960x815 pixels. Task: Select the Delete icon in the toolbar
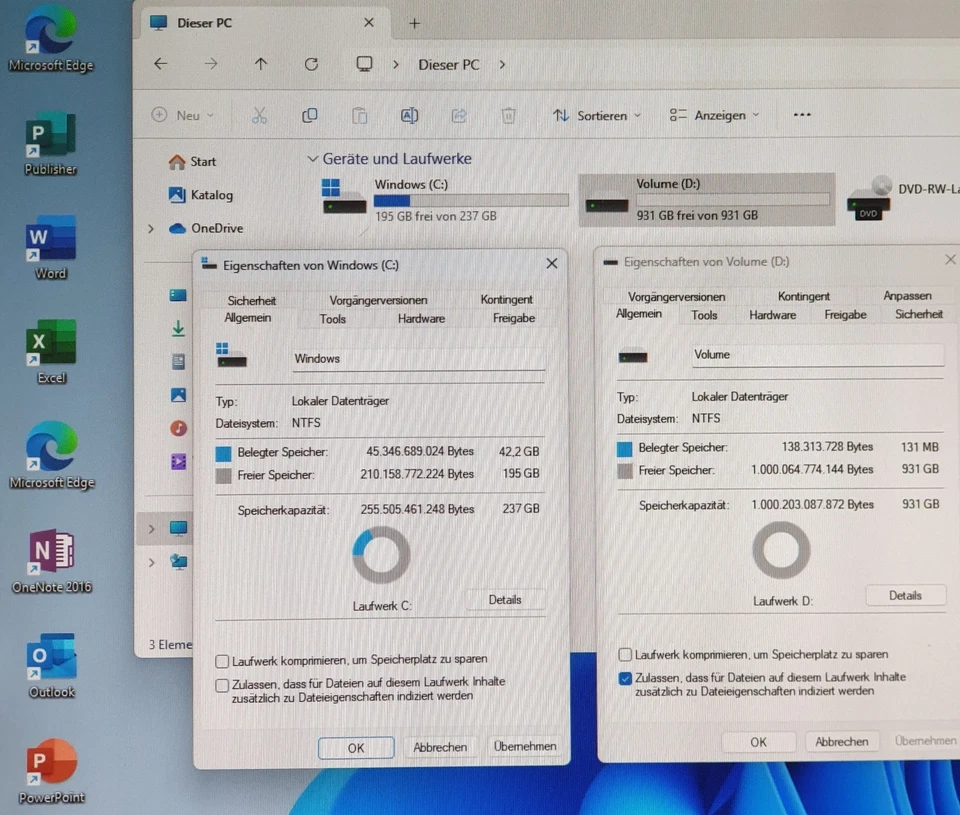point(508,115)
